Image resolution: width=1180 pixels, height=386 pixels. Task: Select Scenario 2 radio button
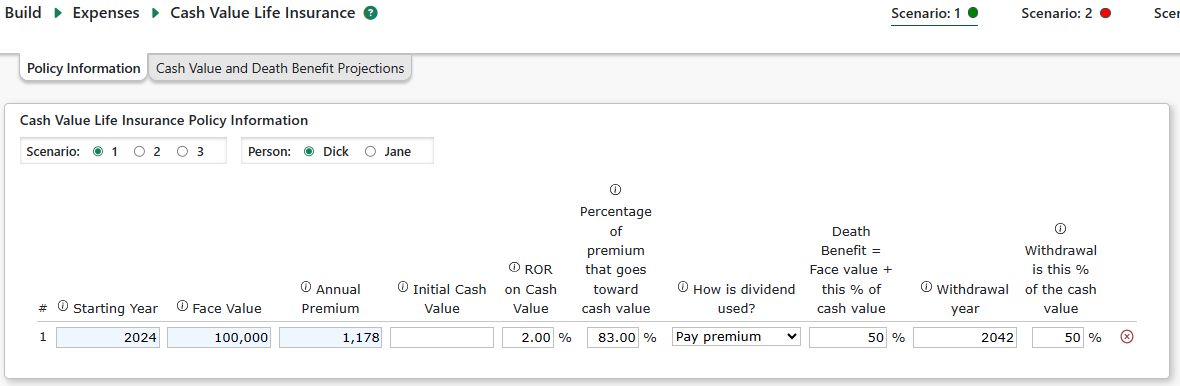pyautogui.click(x=139, y=151)
